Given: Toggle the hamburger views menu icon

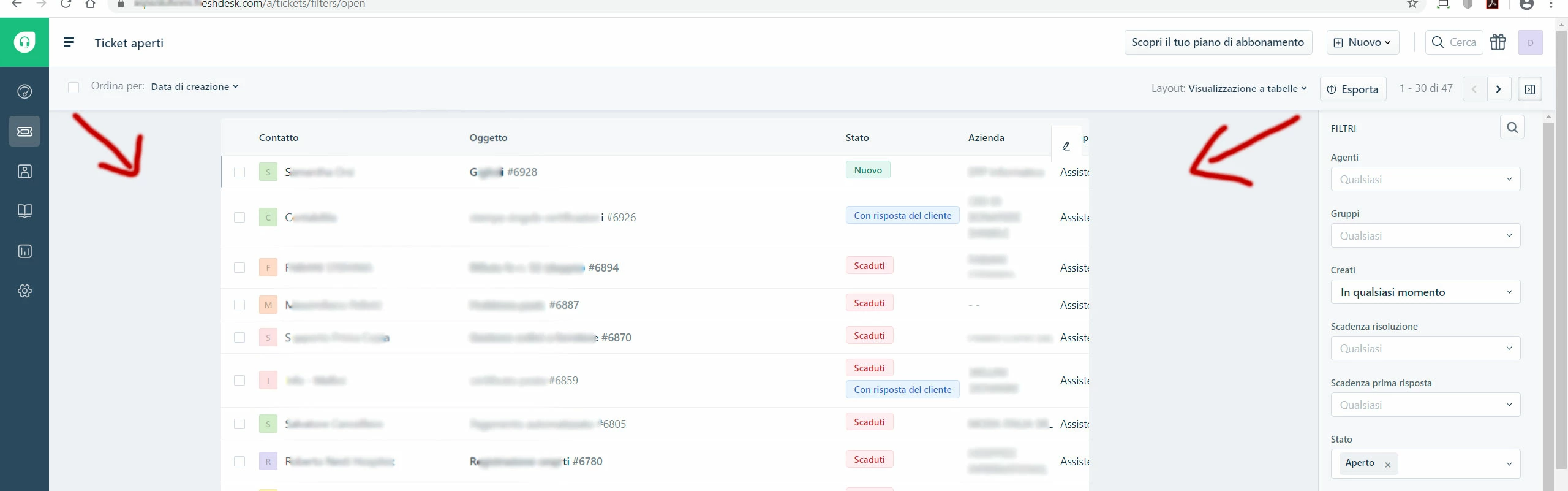Looking at the screenshot, I should click(69, 42).
